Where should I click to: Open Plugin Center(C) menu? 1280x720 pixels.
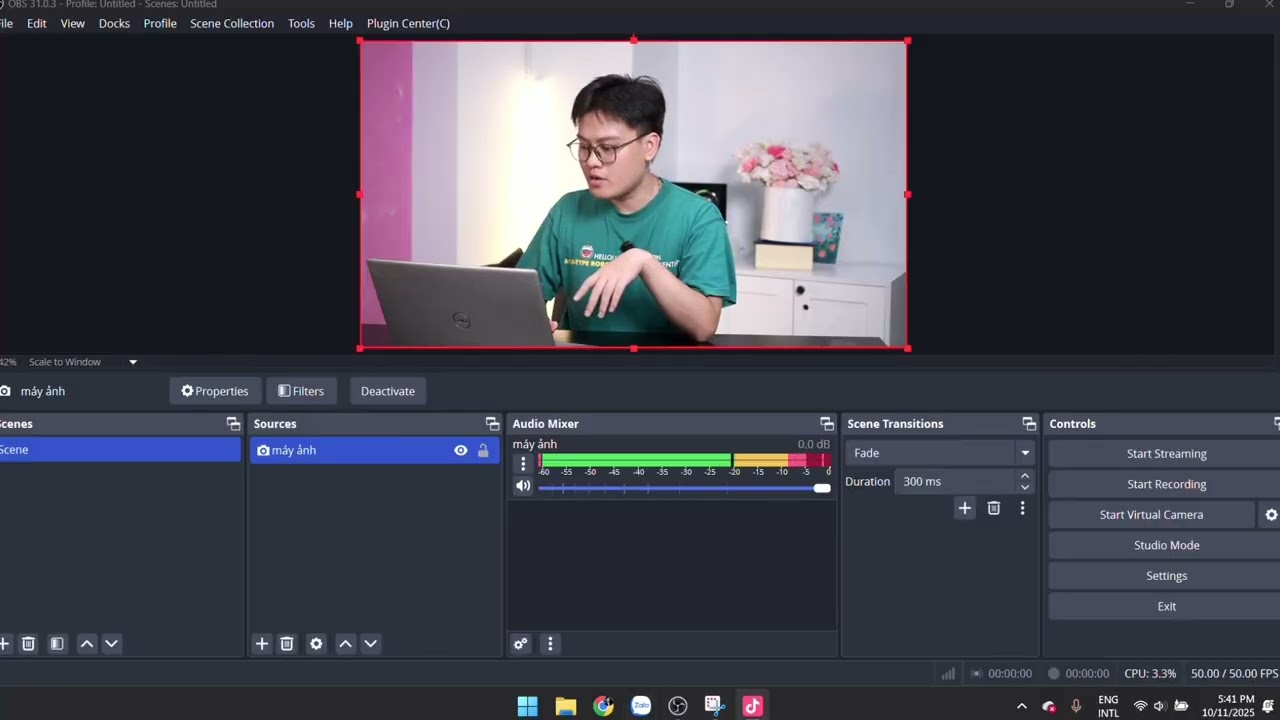[x=408, y=23]
